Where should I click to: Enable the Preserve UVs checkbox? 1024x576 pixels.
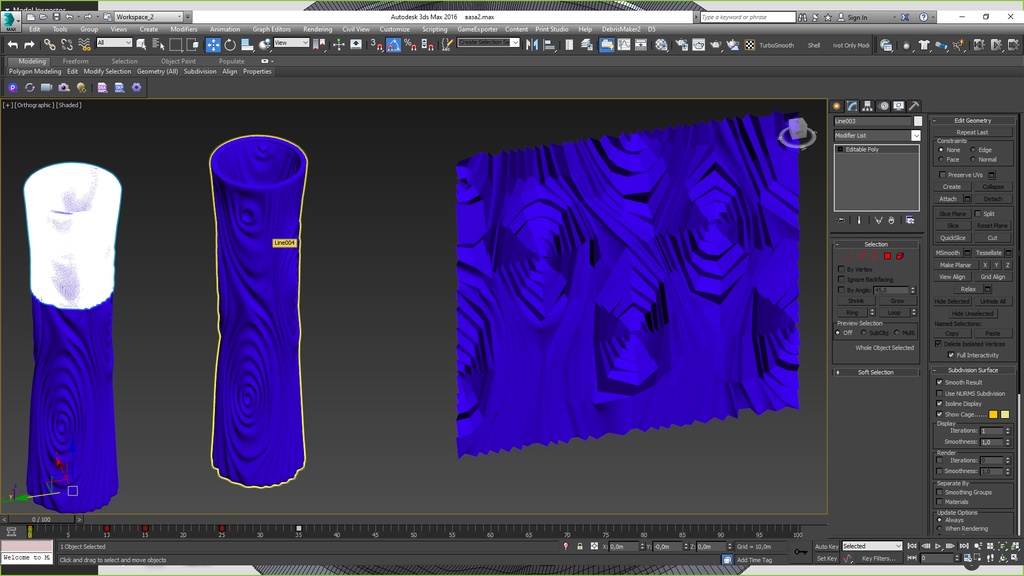tap(942, 175)
